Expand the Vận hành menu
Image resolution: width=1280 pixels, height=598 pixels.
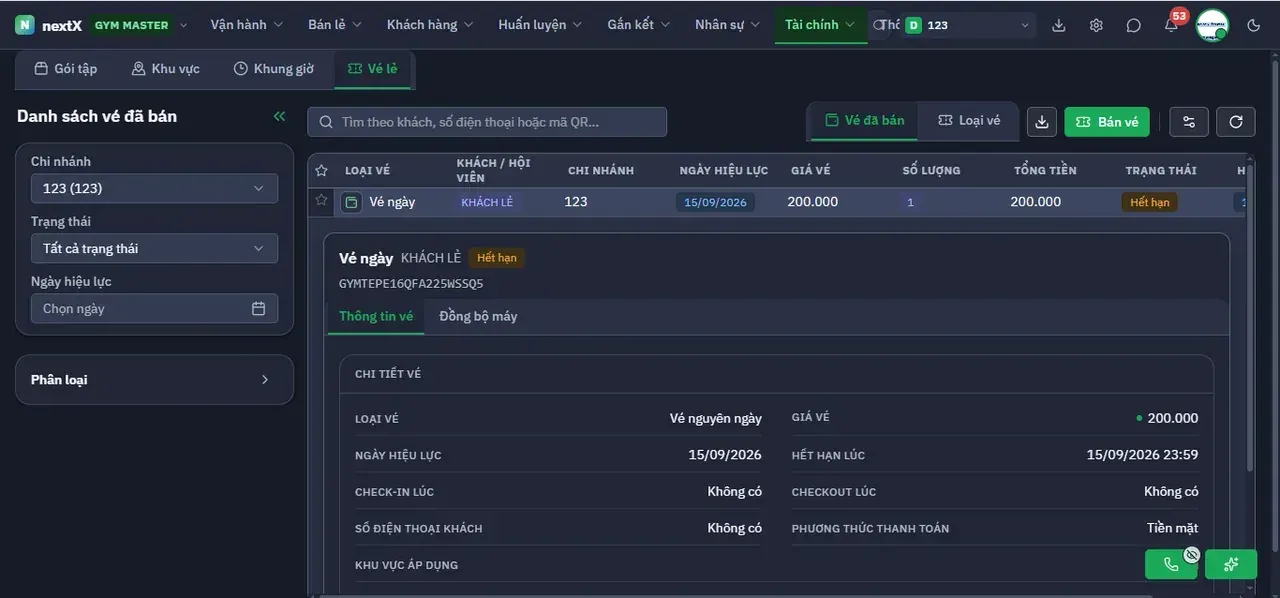point(247,25)
